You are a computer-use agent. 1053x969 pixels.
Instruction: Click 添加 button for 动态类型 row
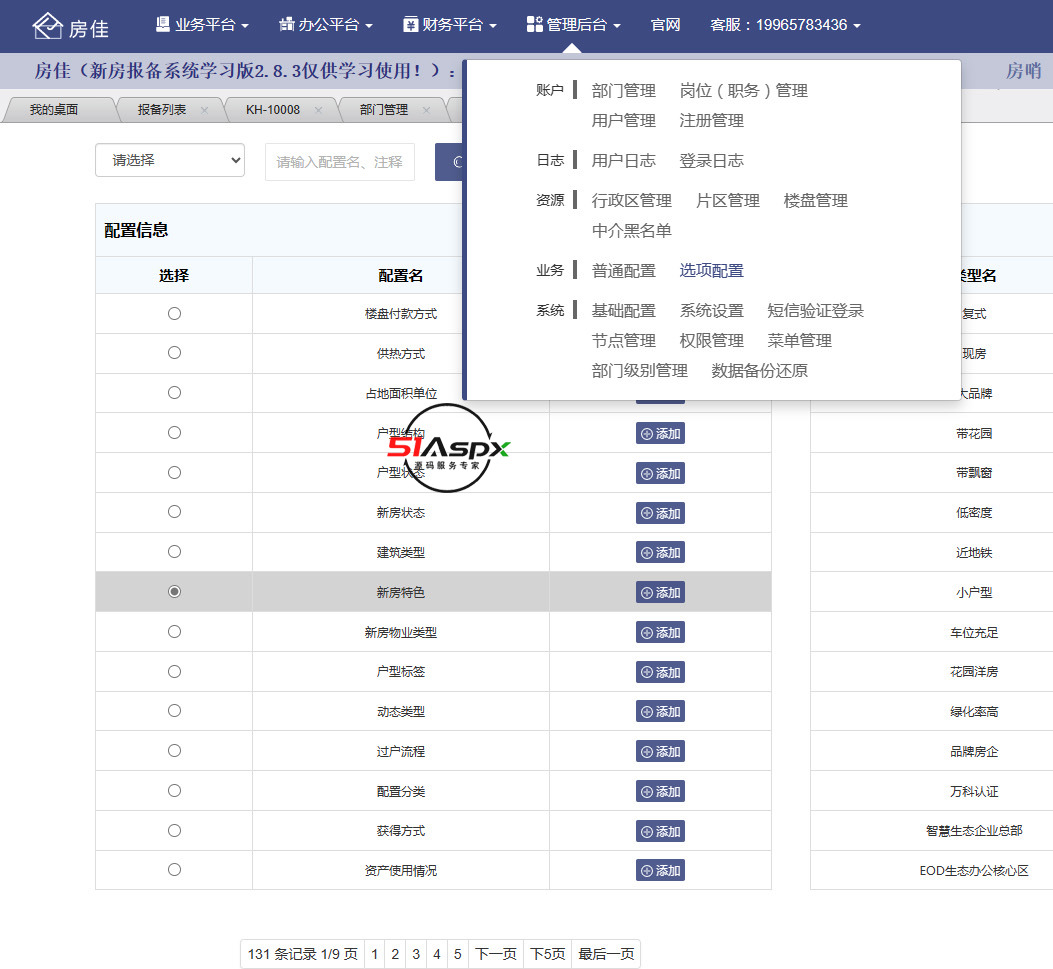click(x=660, y=711)
